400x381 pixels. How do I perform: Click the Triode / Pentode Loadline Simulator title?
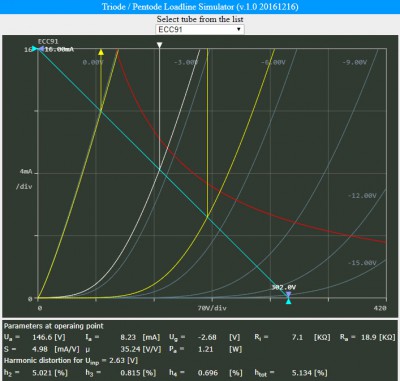pyautogui.click(x=200, y=7)
